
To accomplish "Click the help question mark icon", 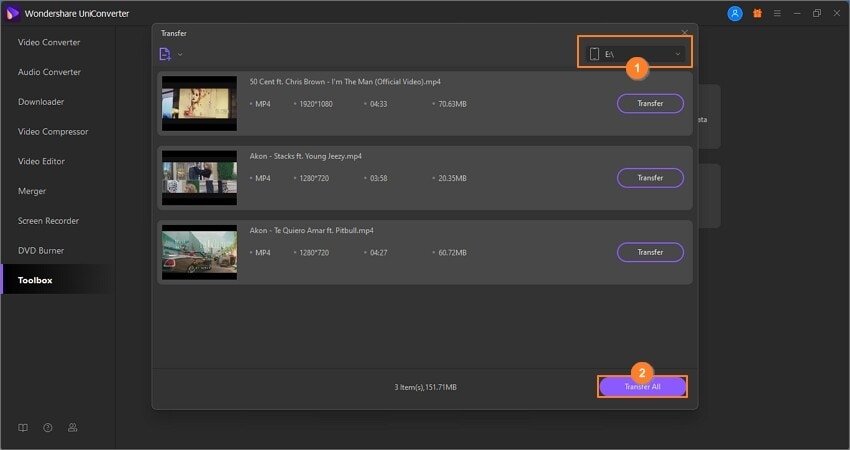I will click(x=48, y=428).
